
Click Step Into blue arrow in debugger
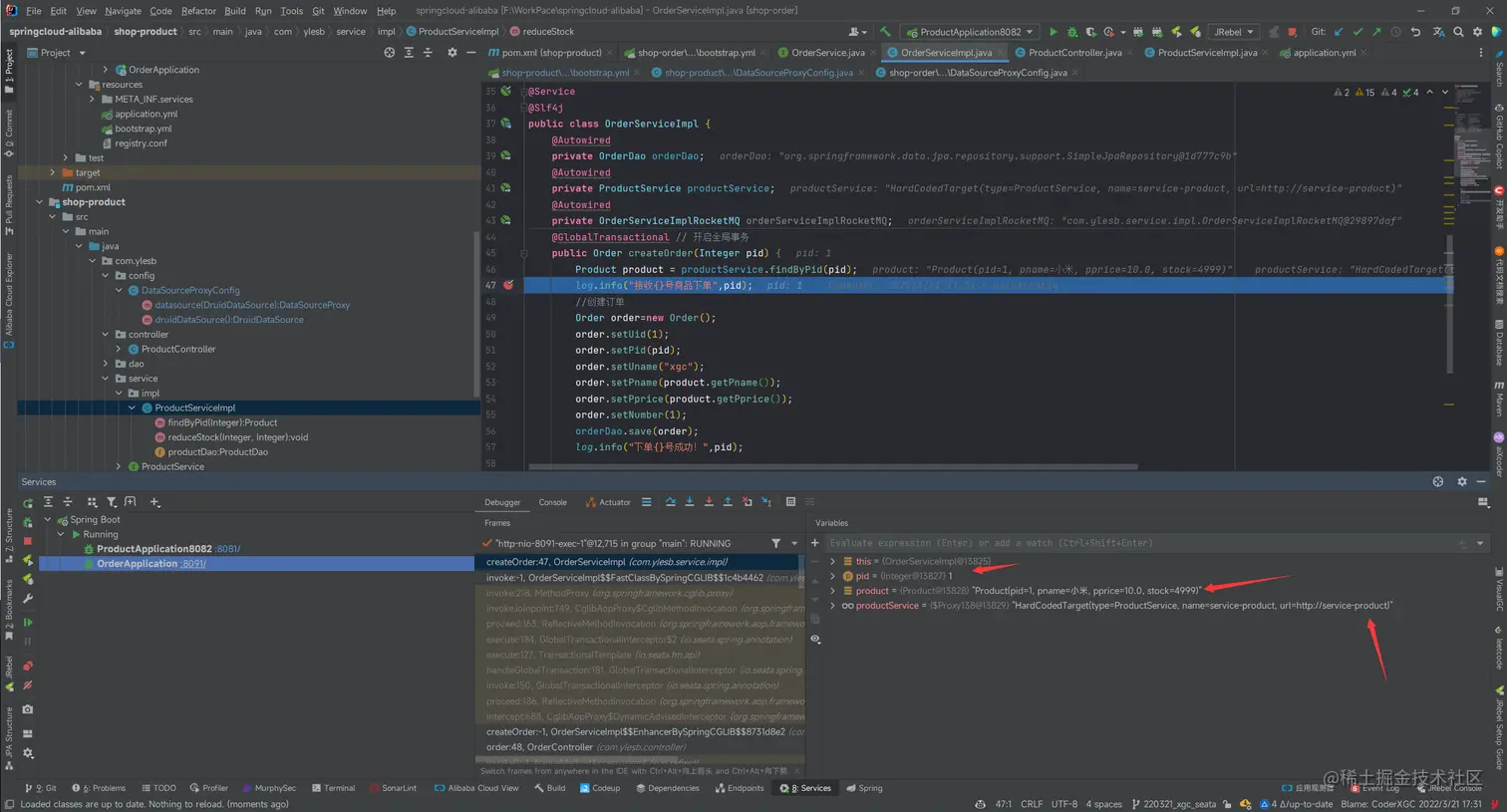[690, 502]
